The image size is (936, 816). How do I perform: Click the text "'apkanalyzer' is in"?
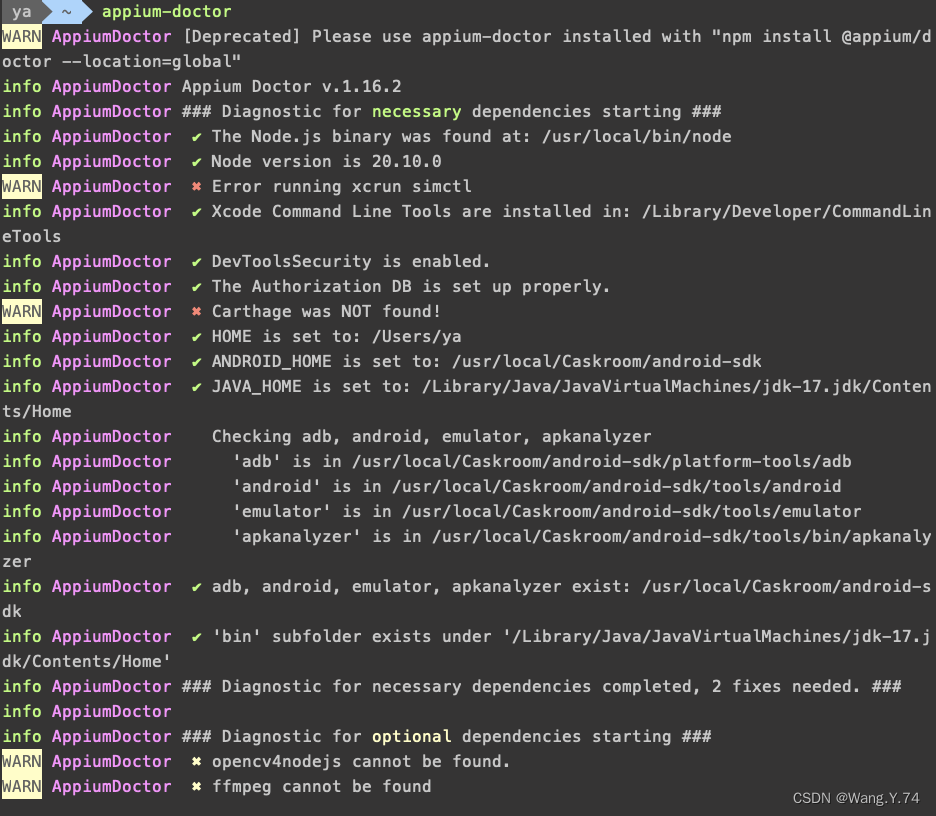(327, 536)
